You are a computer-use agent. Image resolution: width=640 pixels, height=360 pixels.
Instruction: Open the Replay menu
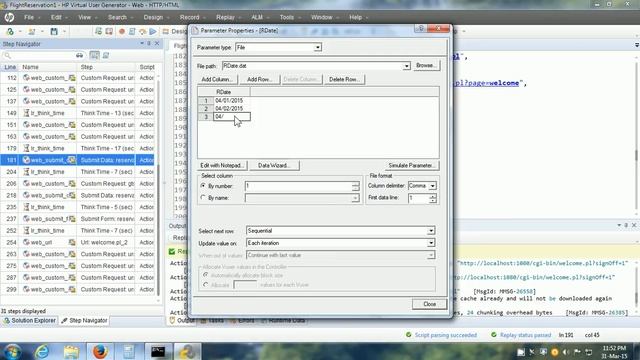(226, 18)
